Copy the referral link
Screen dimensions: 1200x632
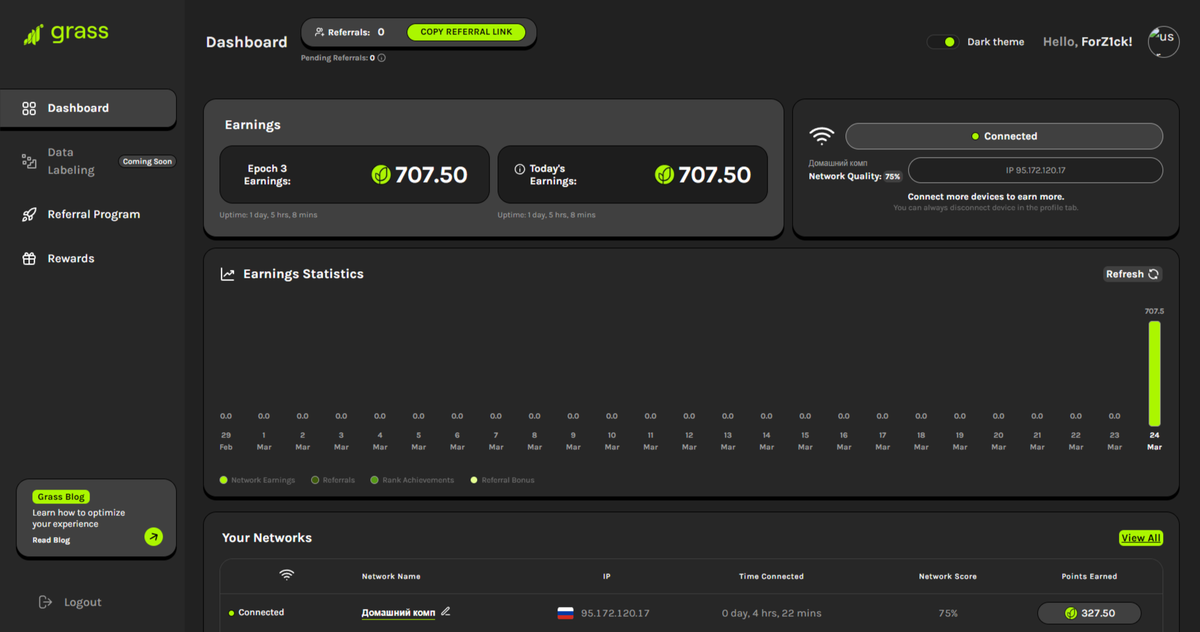466,32
